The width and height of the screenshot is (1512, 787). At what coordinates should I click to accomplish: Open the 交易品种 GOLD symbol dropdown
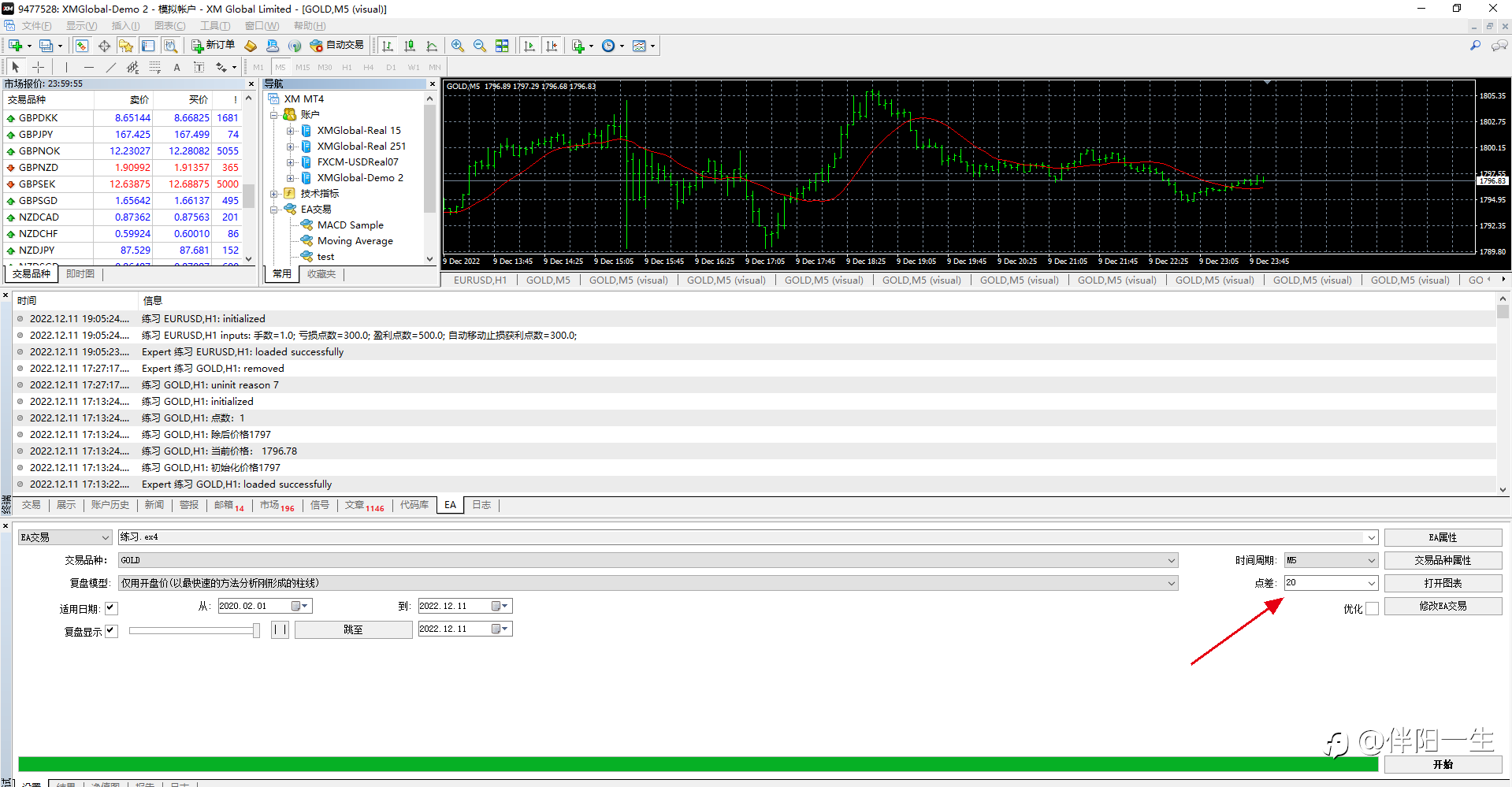[x=648, y=560]
